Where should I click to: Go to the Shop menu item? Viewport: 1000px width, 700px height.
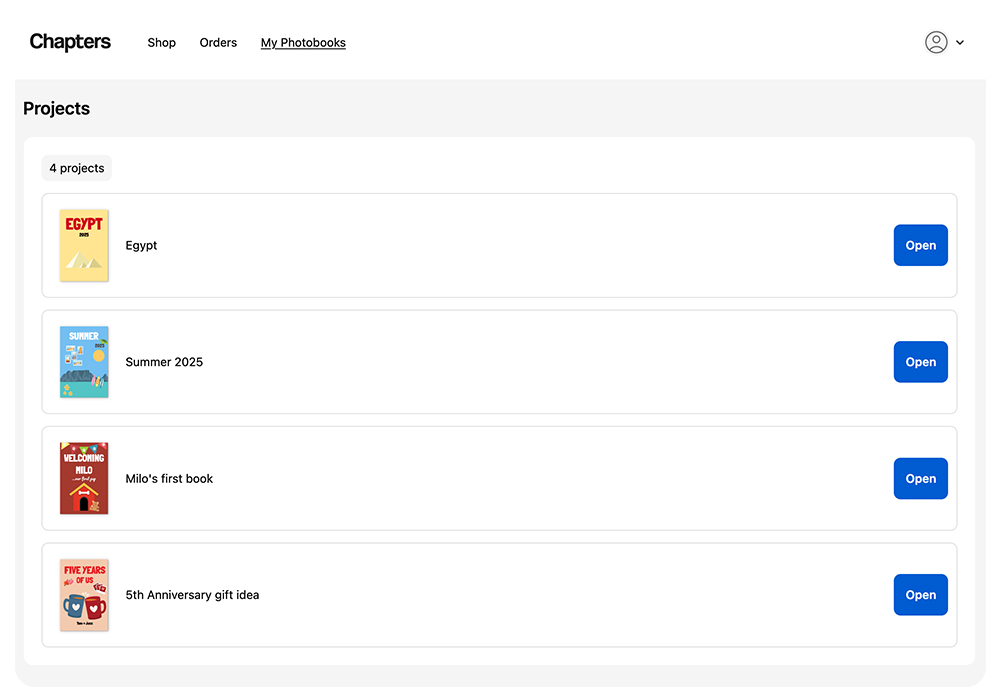click(x=161, y=43)
